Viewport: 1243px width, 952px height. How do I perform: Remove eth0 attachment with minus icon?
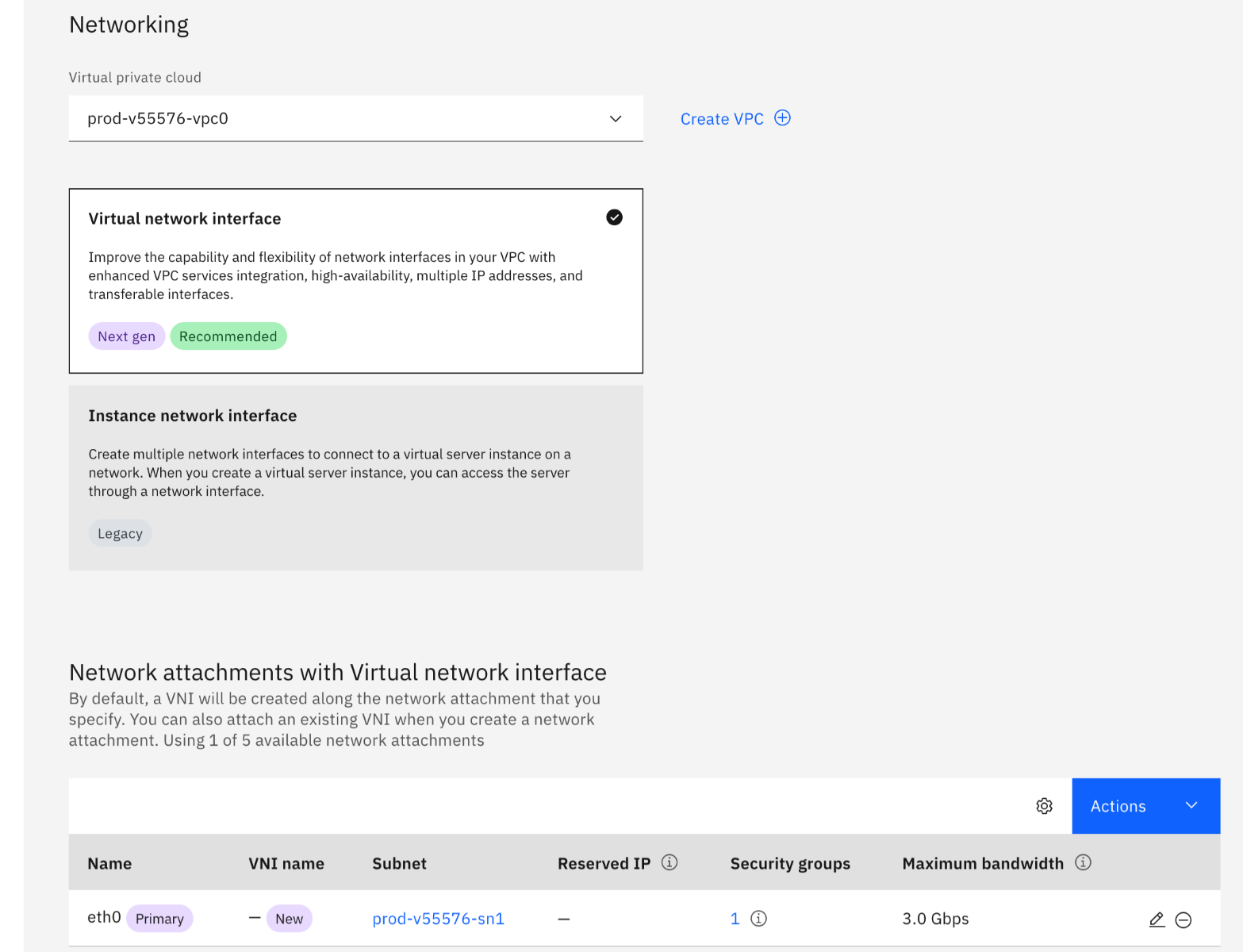1183,919
